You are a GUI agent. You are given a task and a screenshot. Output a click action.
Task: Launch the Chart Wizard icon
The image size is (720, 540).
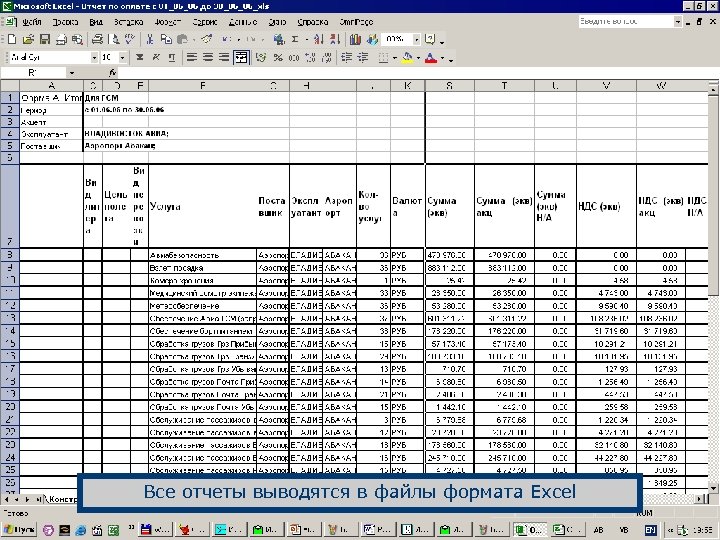tap(355, 39)
